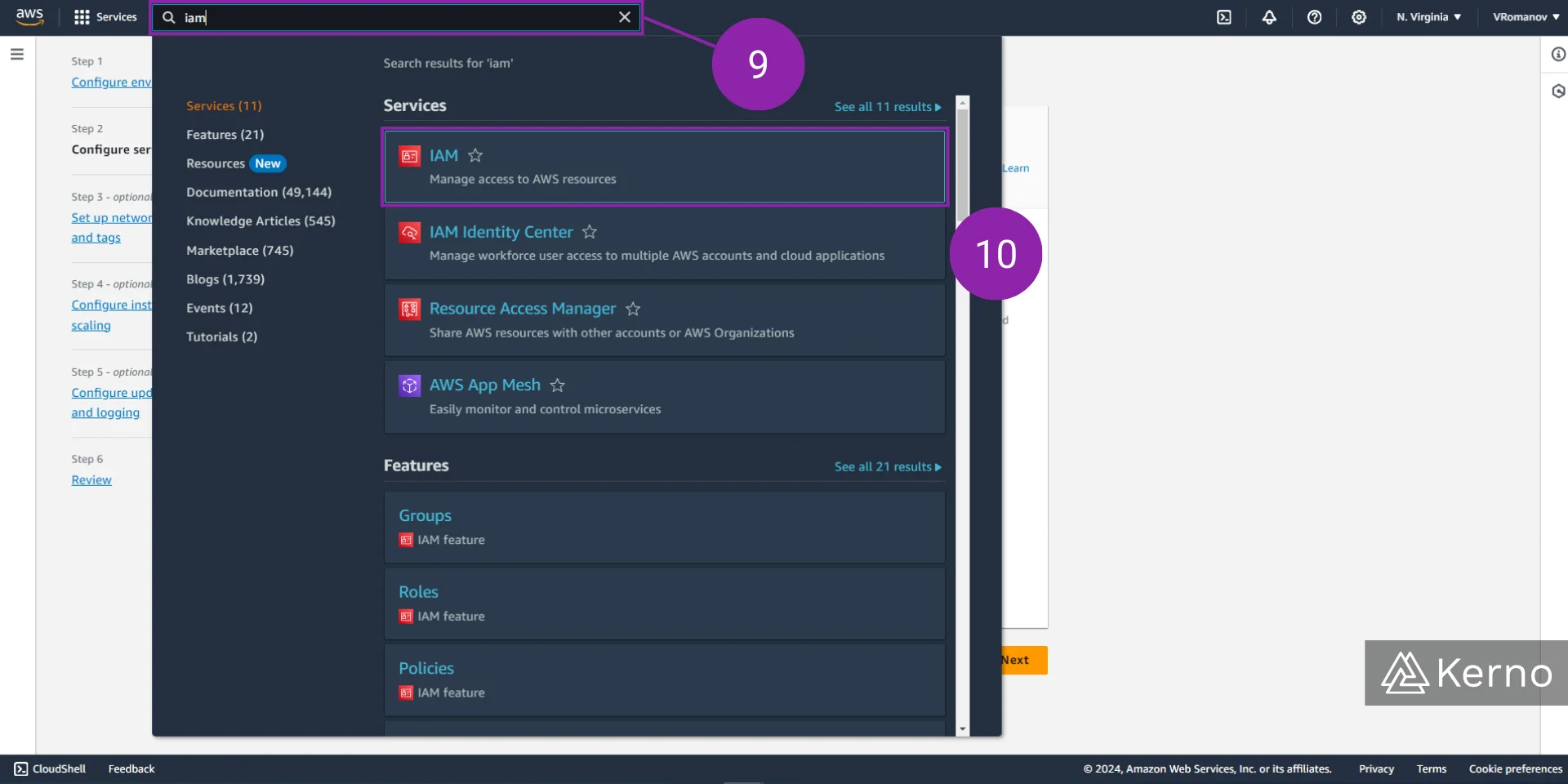This screenshot has height=784, width=1568.
Task: Favorite Resource Access Manager with star
Action: point(633,309)
